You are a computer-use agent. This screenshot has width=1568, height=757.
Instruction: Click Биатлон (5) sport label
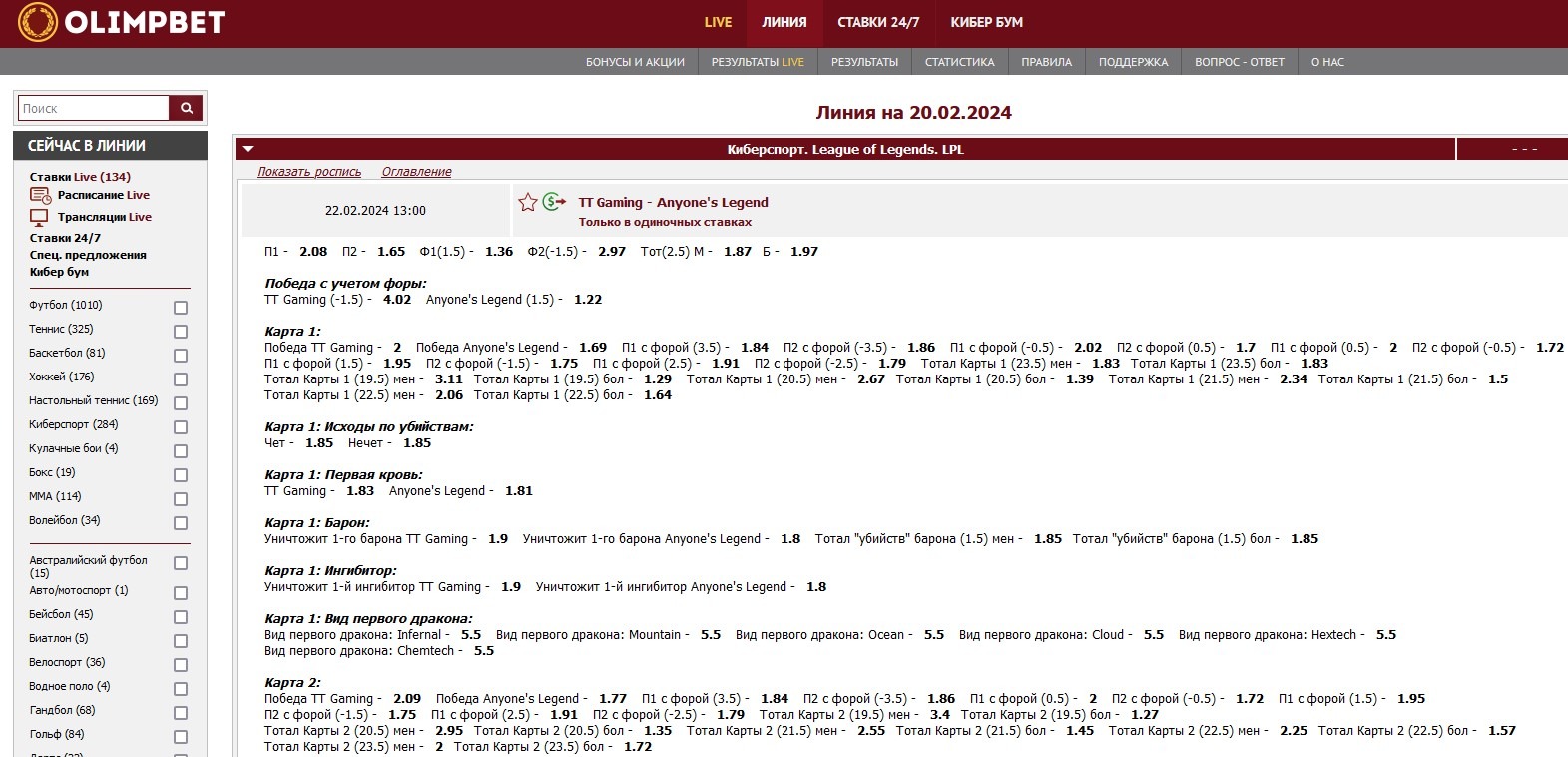tap(58, 638)
